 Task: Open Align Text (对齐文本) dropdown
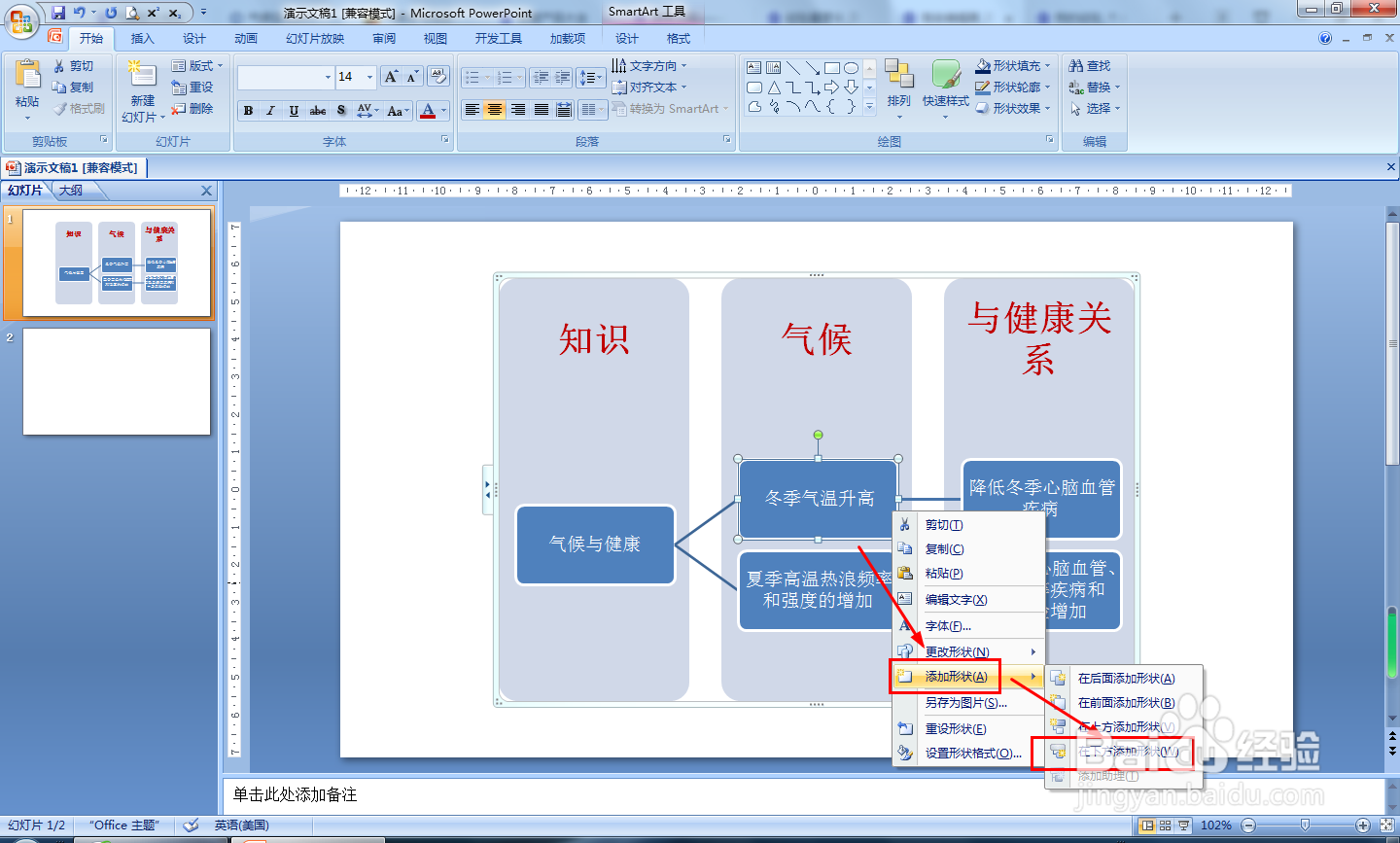pyautogui.click(x=649, y=88)
